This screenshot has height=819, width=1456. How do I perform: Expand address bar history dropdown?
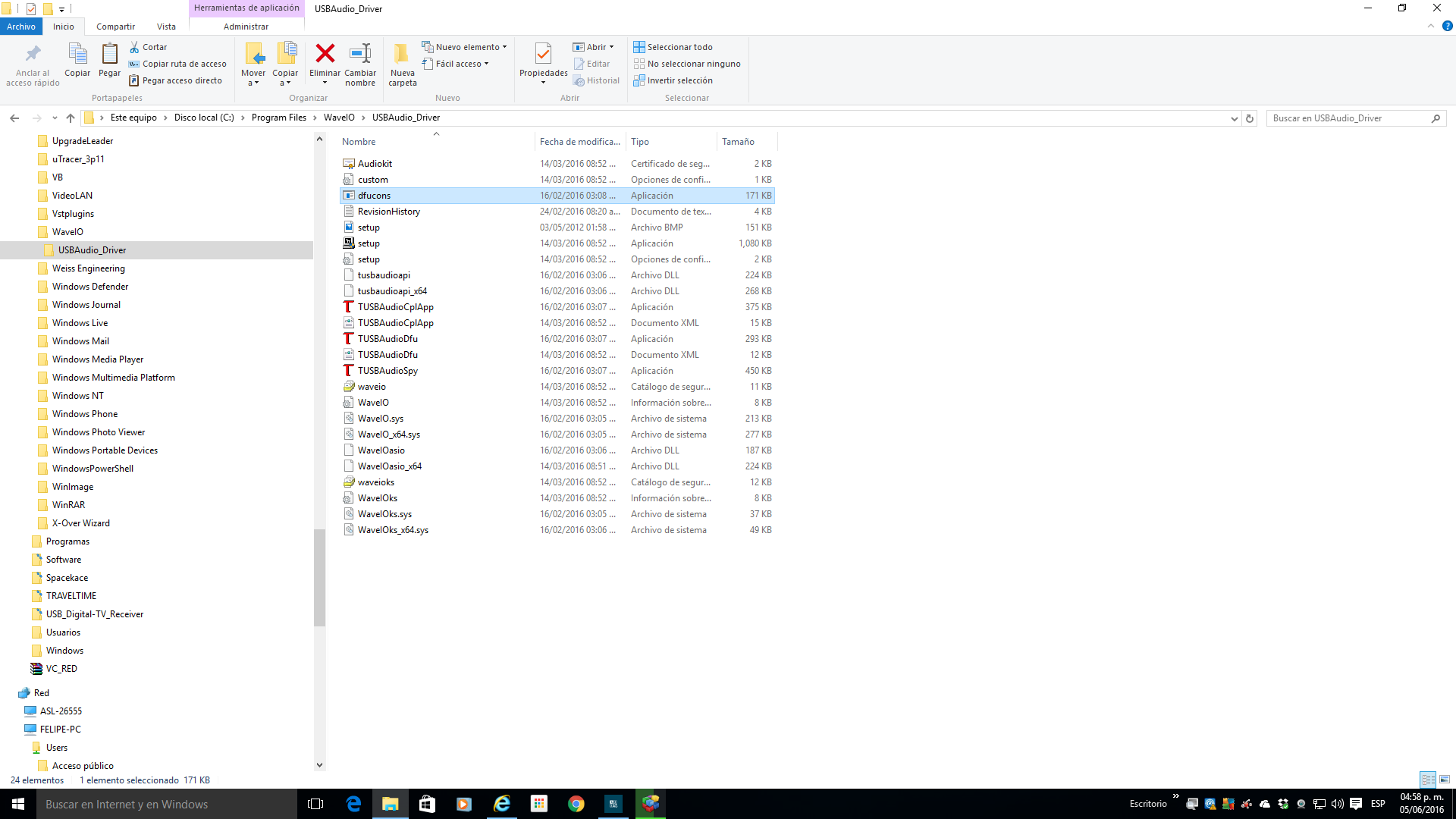coord(1235,118)
